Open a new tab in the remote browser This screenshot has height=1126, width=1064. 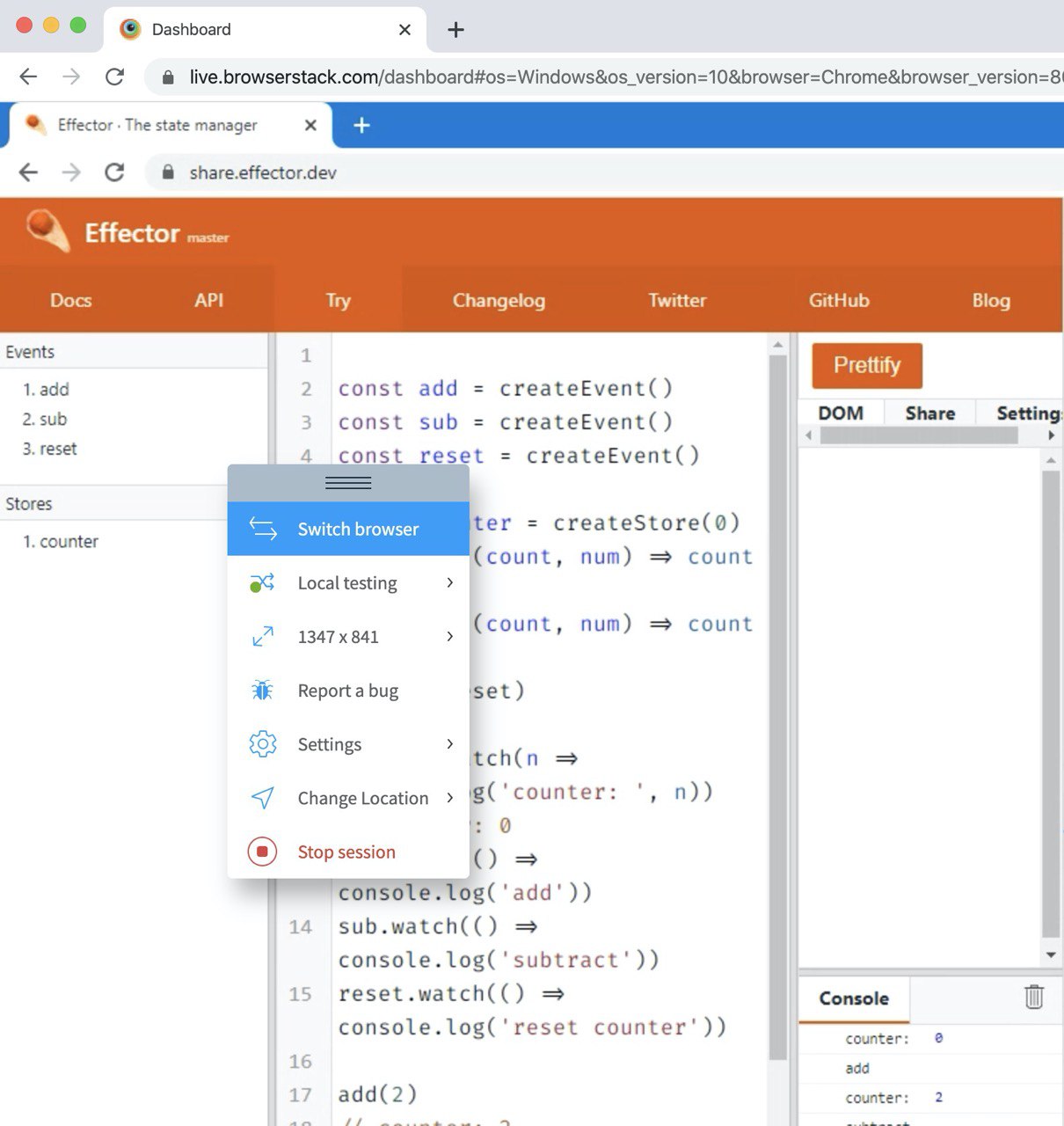pyautogui.click(x=361, y=125)
